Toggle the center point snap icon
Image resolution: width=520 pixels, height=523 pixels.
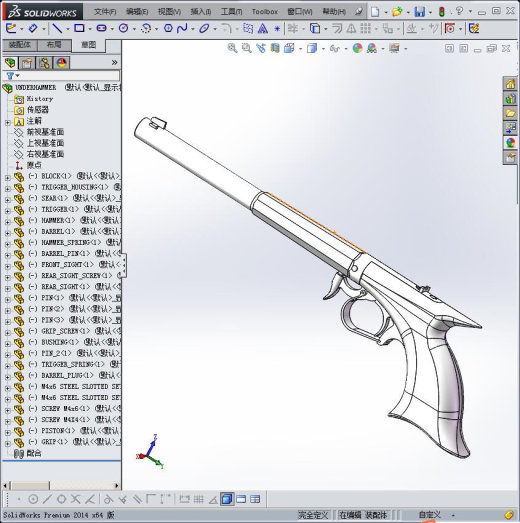click(33, 499)
